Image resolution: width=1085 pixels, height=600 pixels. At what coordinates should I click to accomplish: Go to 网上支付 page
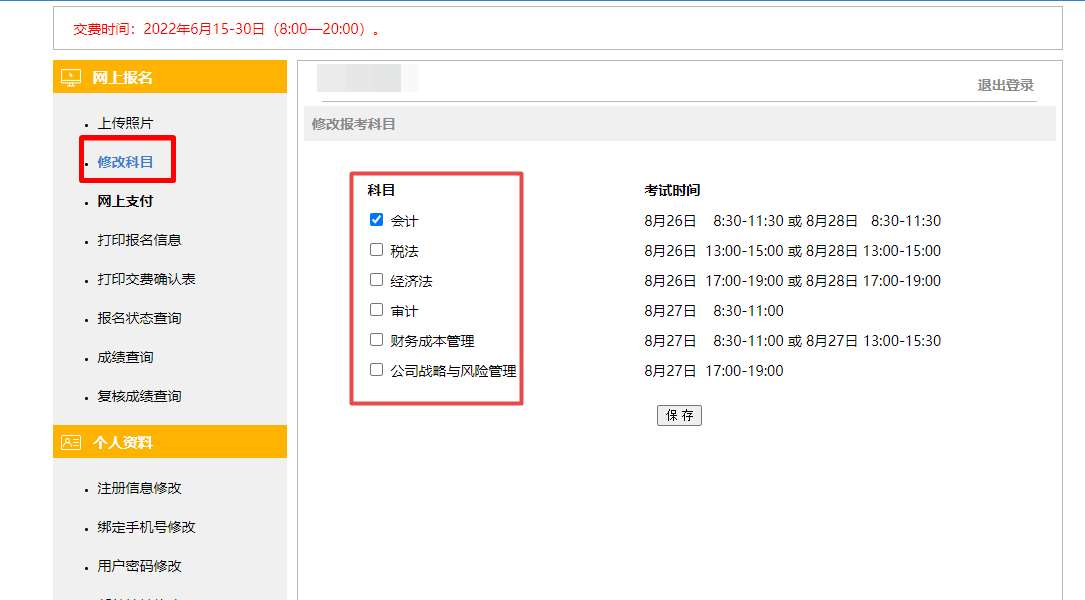point(125,201)
